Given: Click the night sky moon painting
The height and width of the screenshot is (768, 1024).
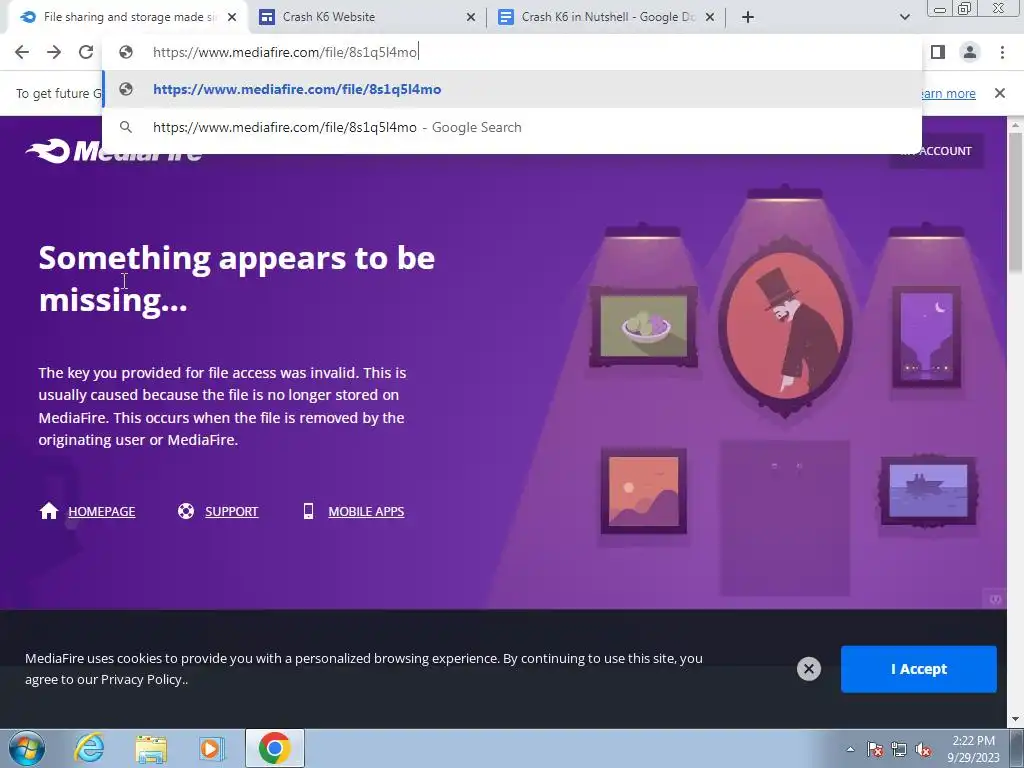Looking at the screenshot, I should click(926, 336).
